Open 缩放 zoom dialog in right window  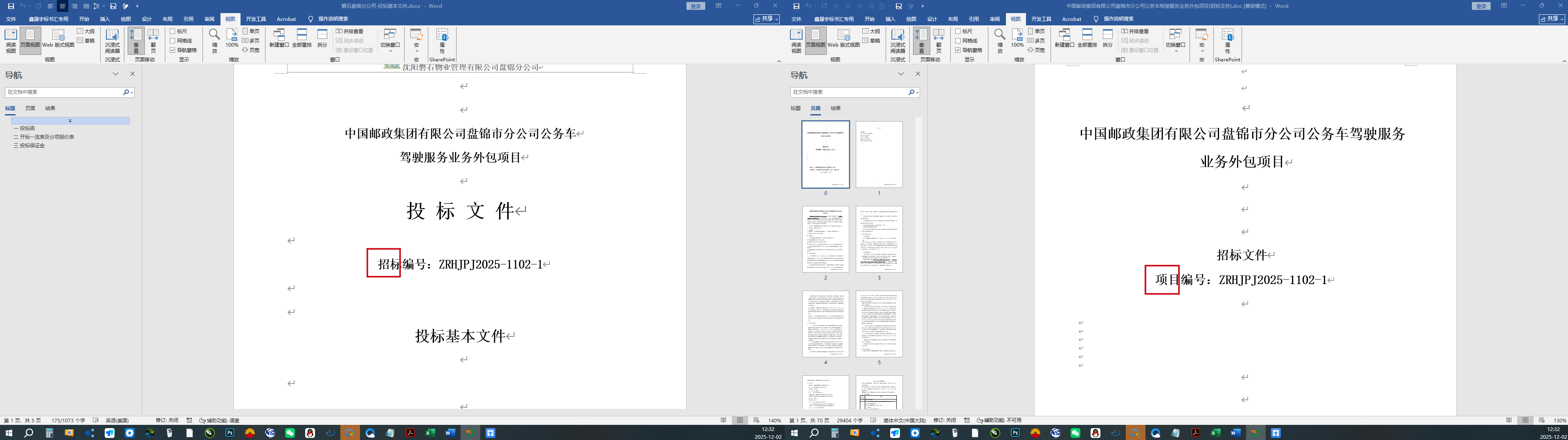pyautogui.click(x=999, y=41)
